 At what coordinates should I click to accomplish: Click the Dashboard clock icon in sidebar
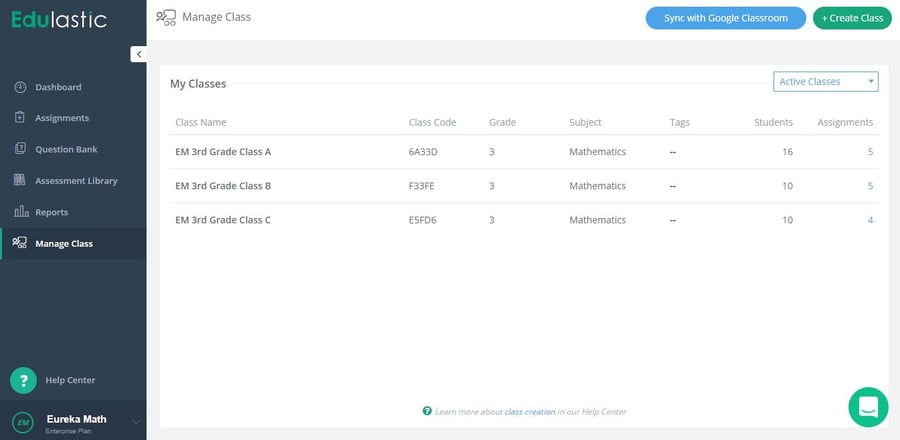pos(20,87)
